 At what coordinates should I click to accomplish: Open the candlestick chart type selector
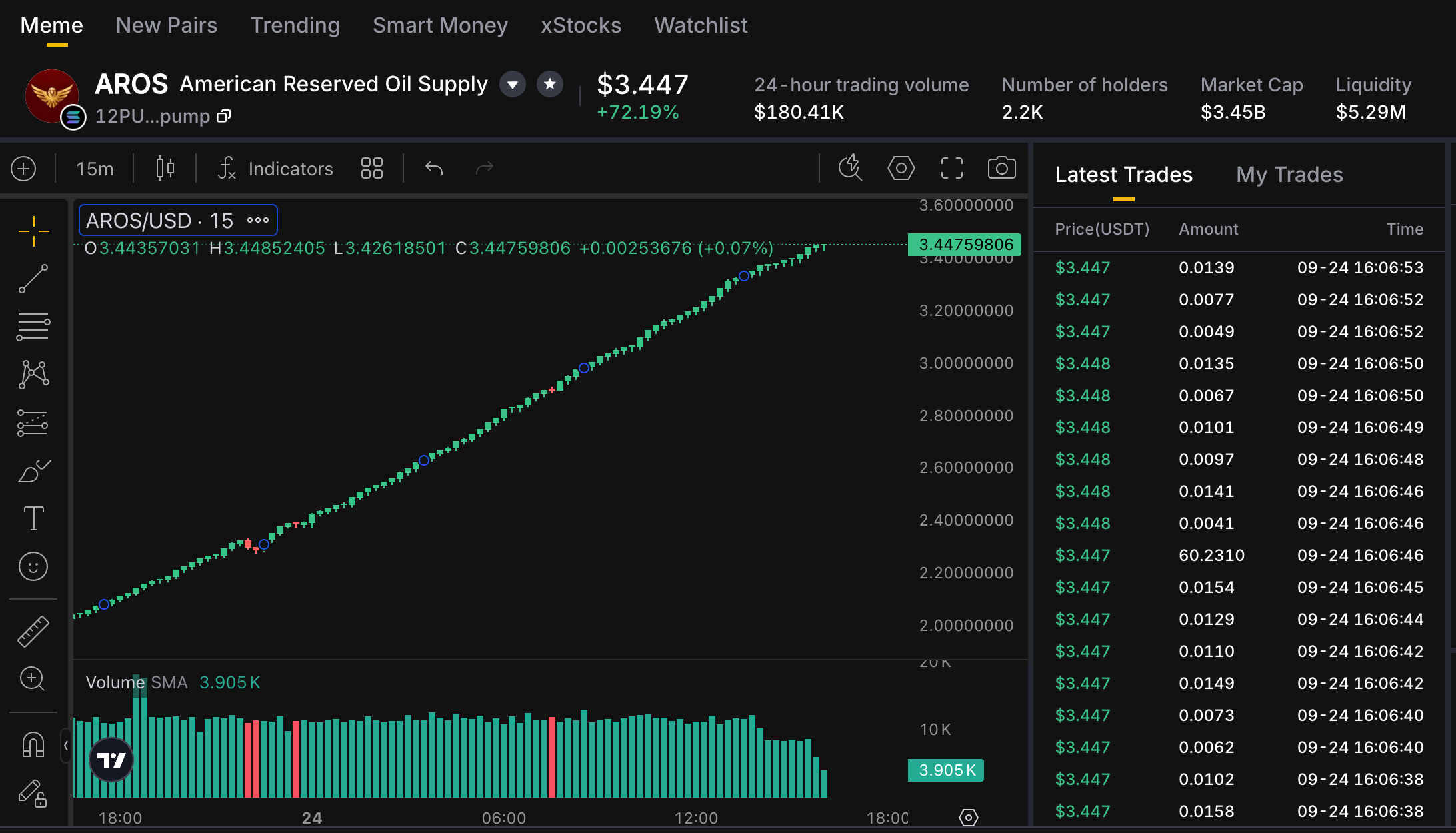[x=165, y=168]
